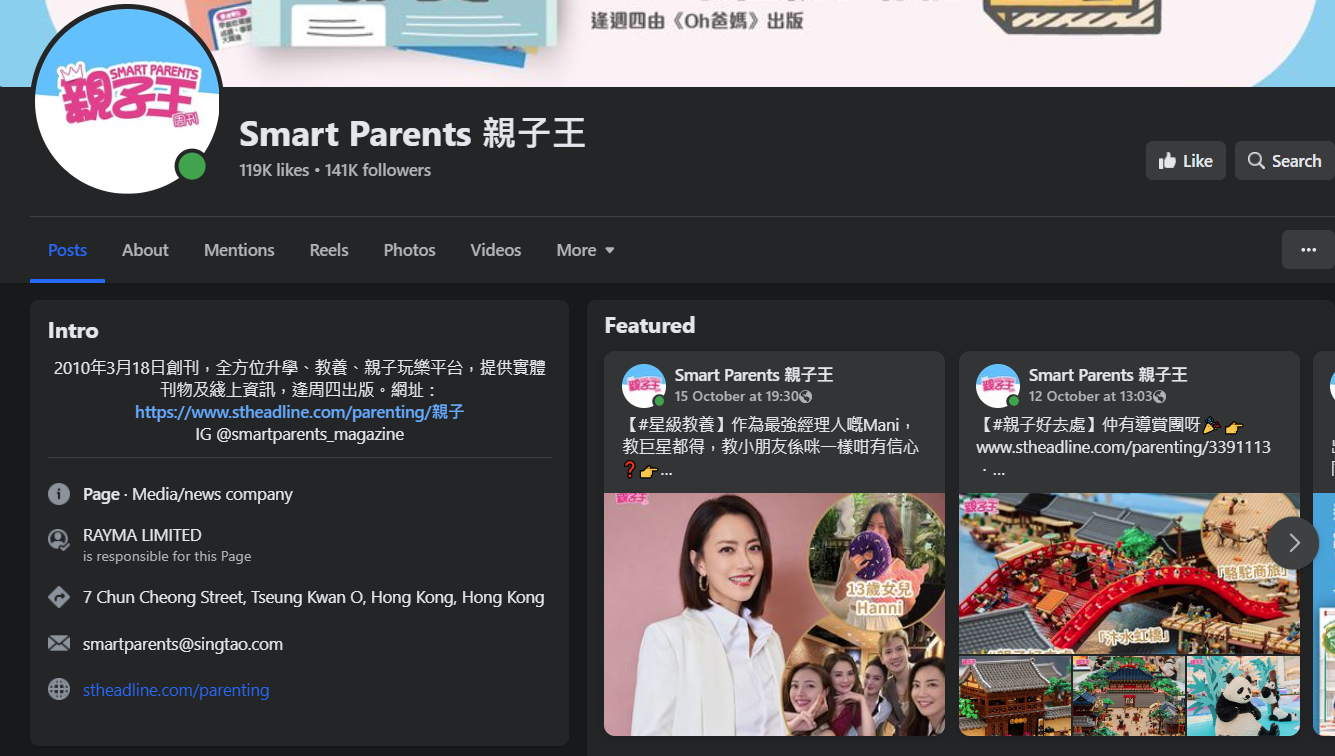
Task: Click the 7 Chun Cheong Street address
Action: [x=314, y=597]
